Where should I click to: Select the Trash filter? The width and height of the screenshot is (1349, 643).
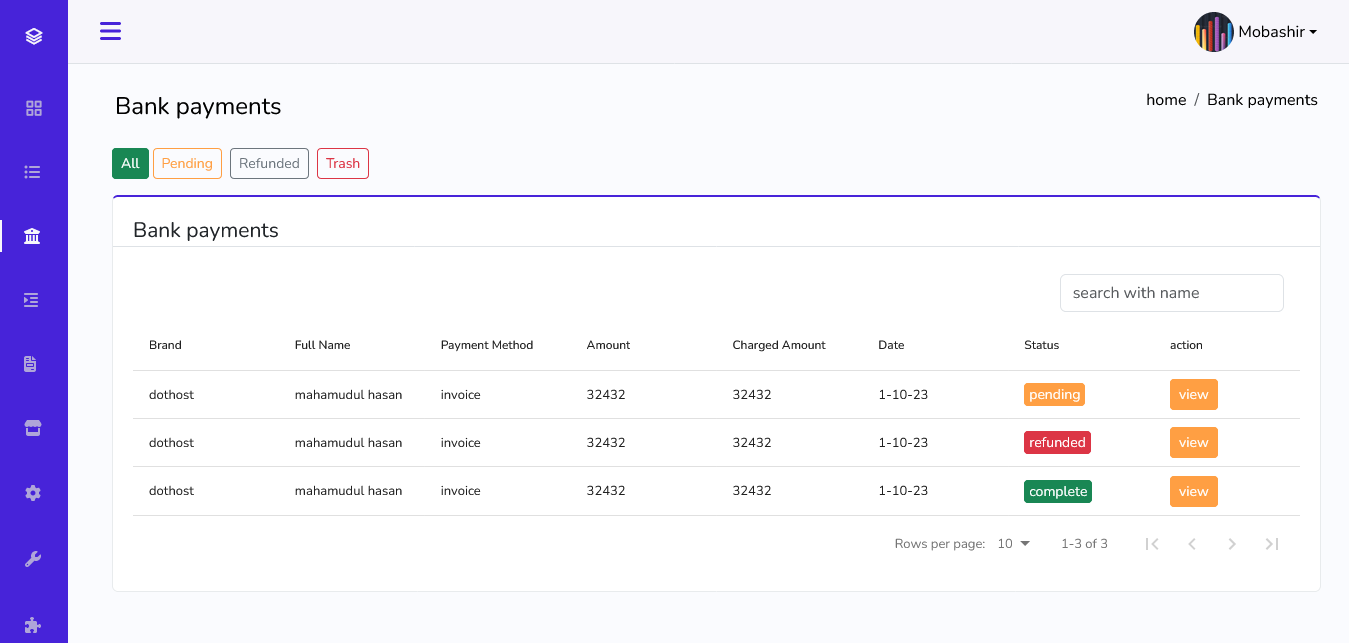[342, 163]
